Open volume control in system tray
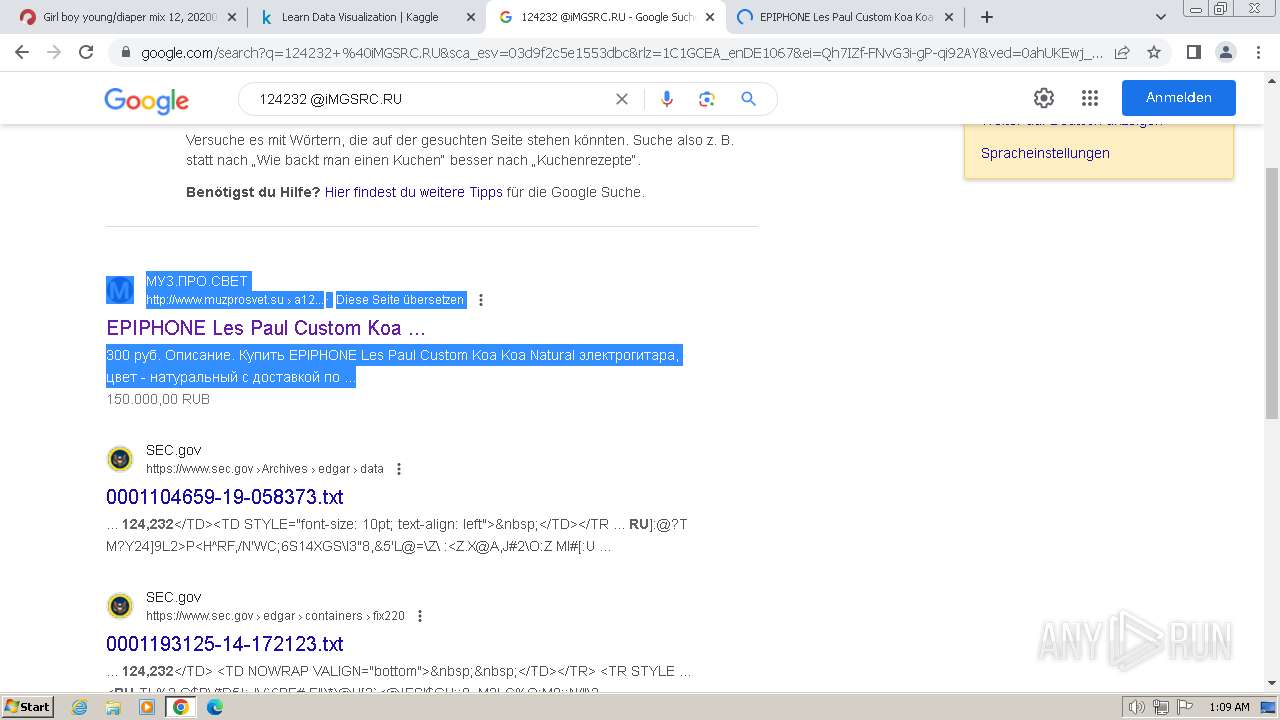Image resolution: width=1280 pixels, height=720 pixels. point(1138,707)
